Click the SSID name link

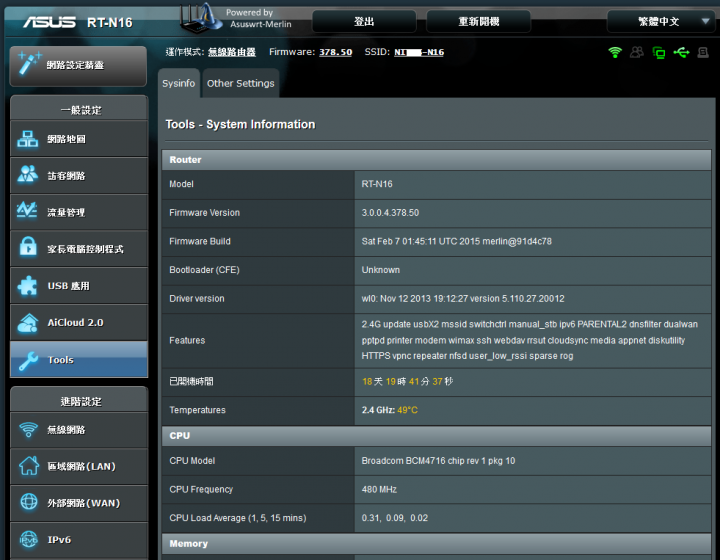coord(419,52)
